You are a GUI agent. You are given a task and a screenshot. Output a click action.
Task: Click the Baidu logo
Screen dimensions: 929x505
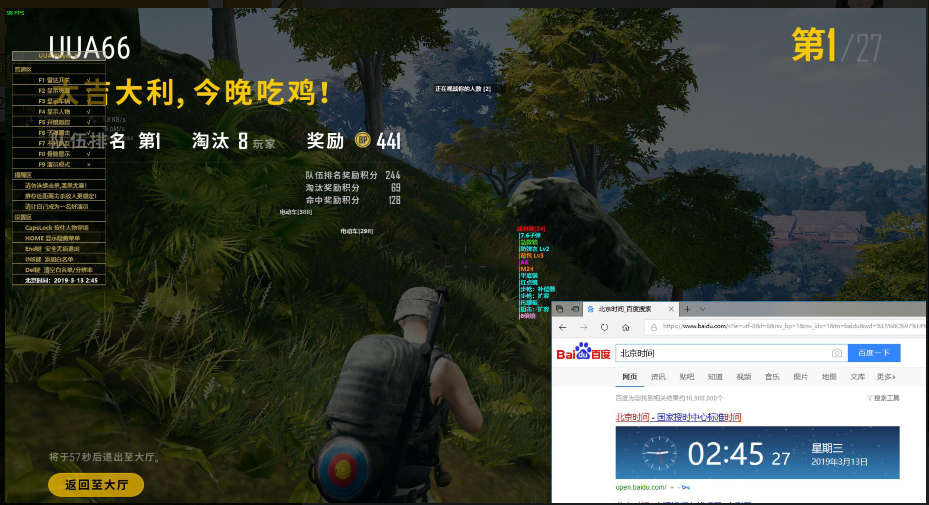[x=583, y=351]
